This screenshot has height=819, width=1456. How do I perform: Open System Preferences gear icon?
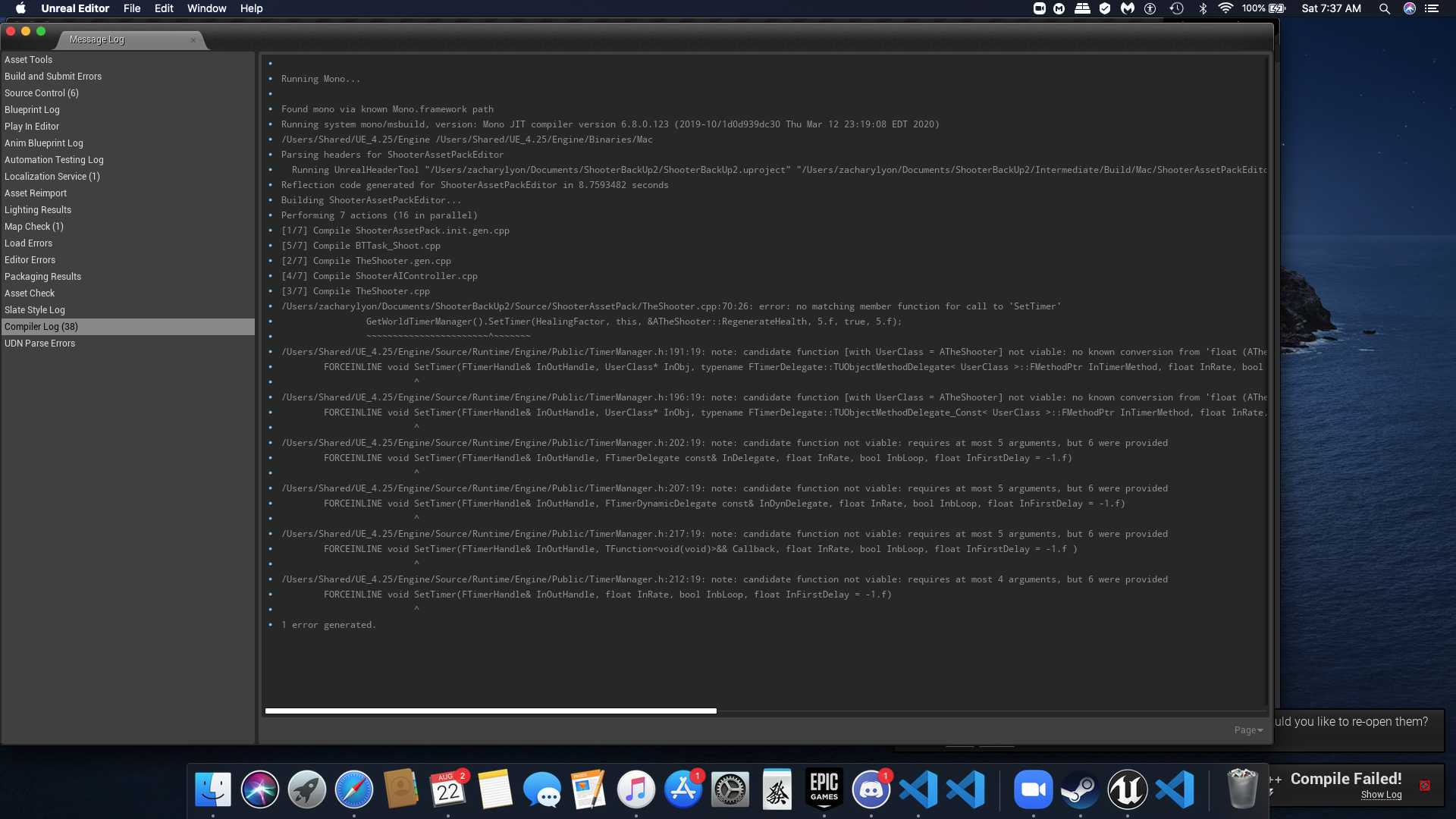[x=730, y=789]
